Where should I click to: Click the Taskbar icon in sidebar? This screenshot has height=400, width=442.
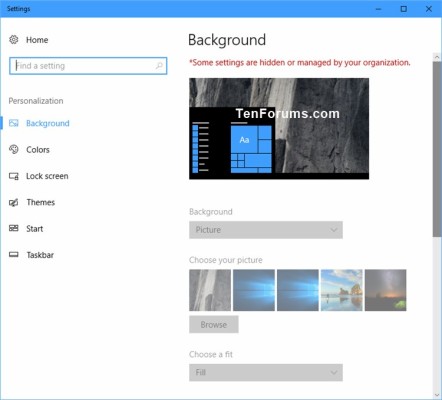(14, 255)
